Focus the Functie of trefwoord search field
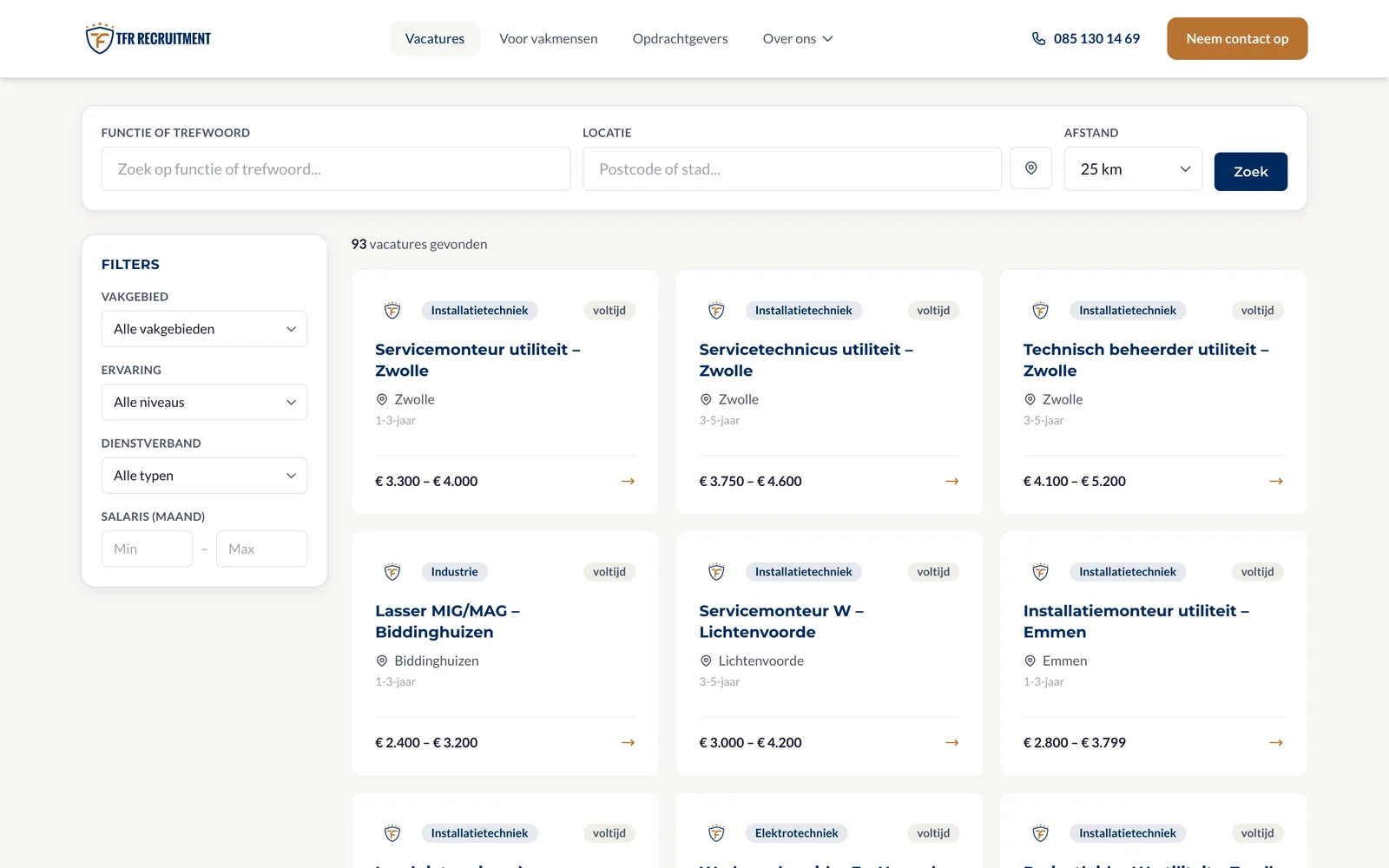The image size is (1389, 868). [336, 168]
